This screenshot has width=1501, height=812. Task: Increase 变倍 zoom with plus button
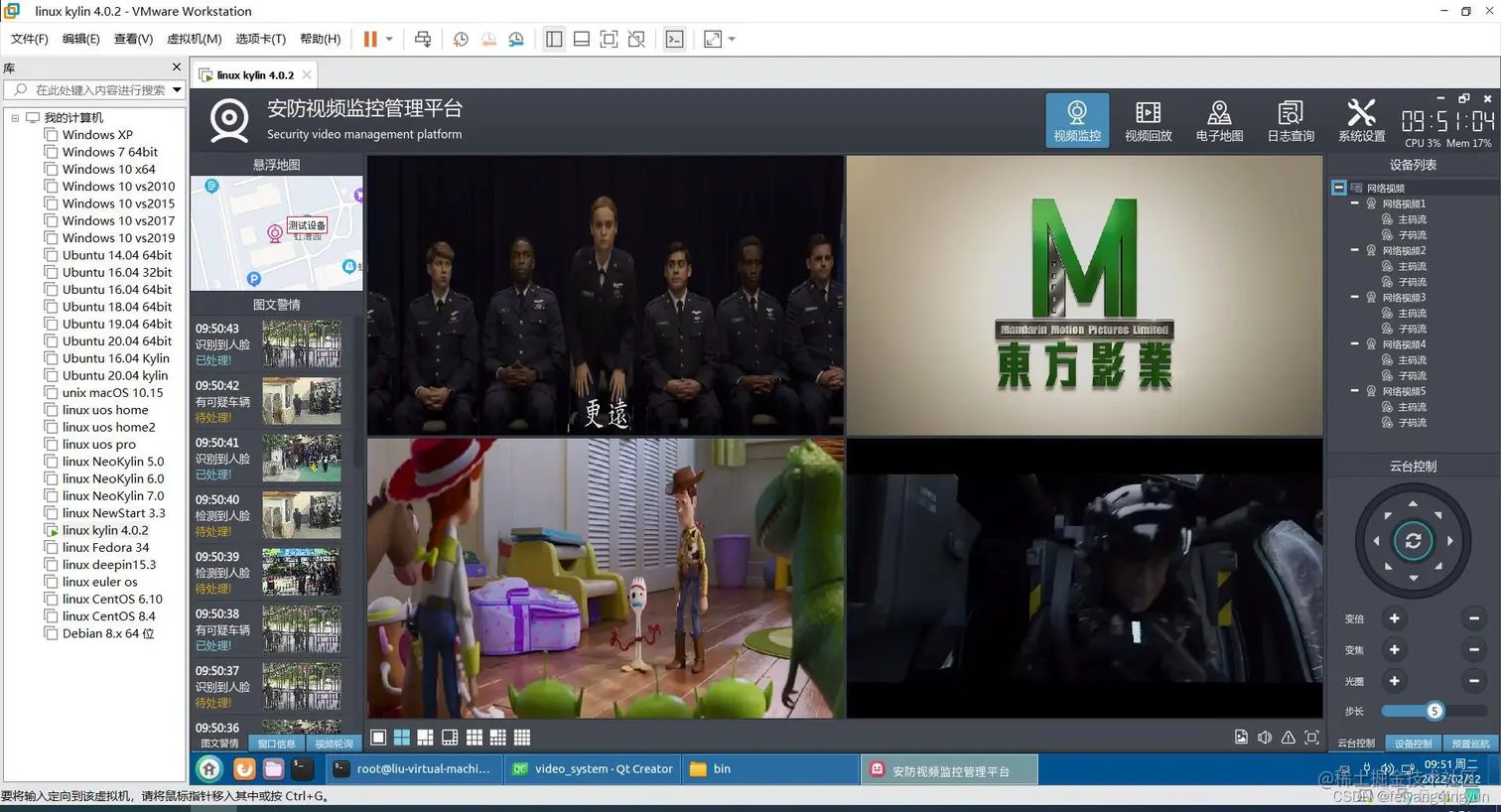[x=1394, y=618]
